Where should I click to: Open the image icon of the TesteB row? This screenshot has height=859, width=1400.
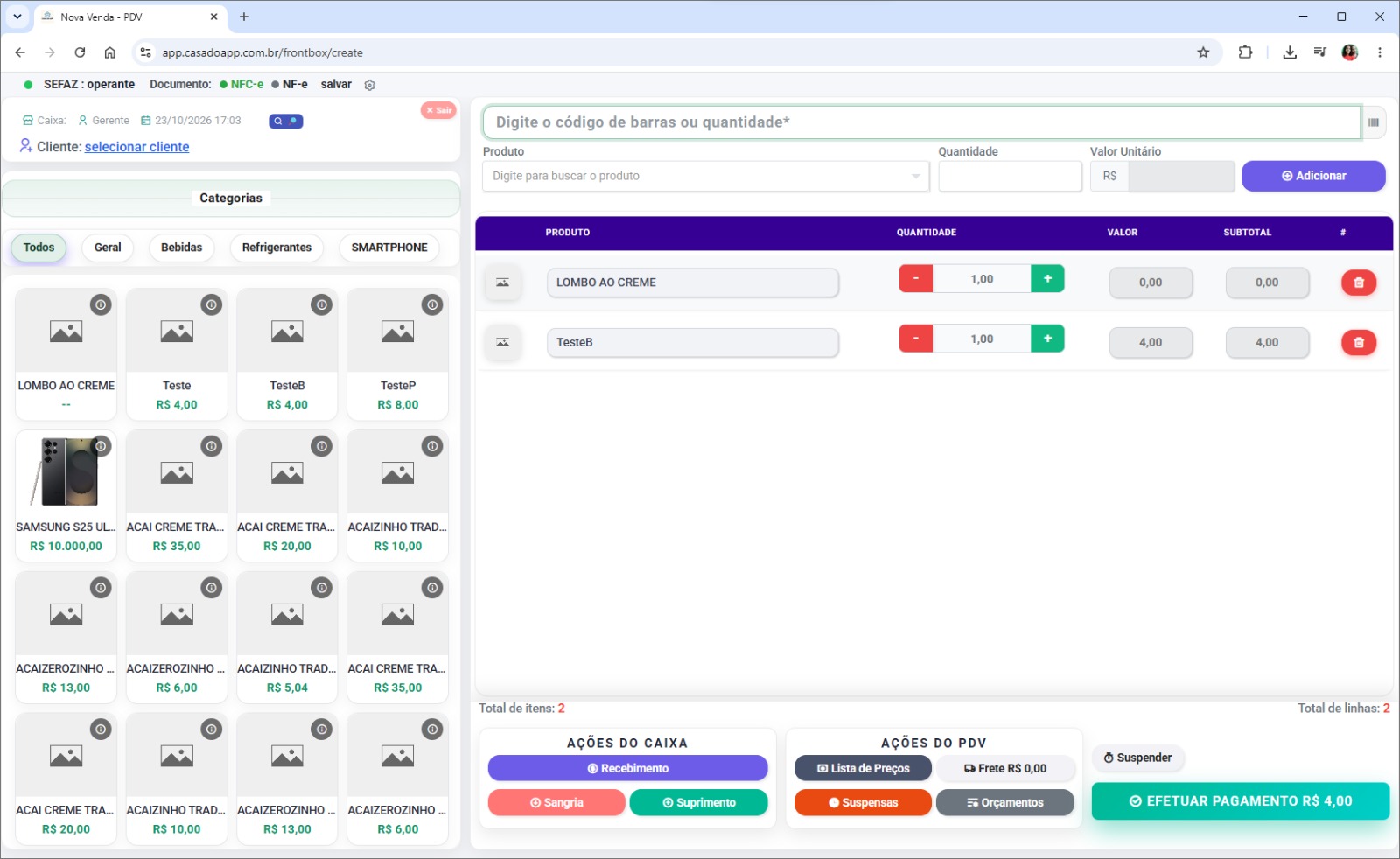click(x=503, y=342)
